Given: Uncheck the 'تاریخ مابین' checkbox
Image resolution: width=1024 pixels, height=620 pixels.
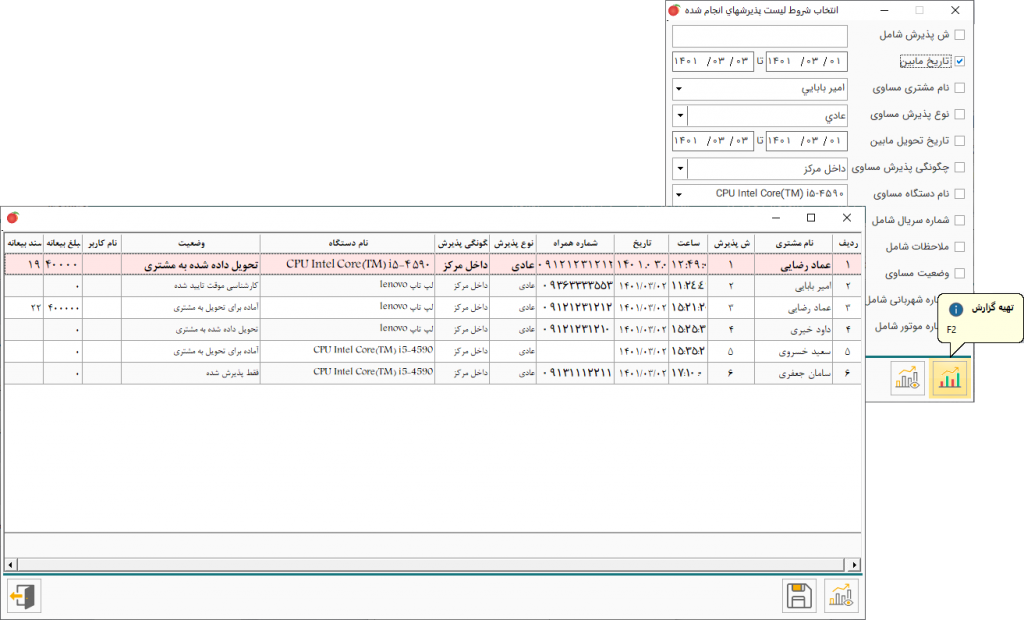Looking at the screenshot, I should 959,61.
